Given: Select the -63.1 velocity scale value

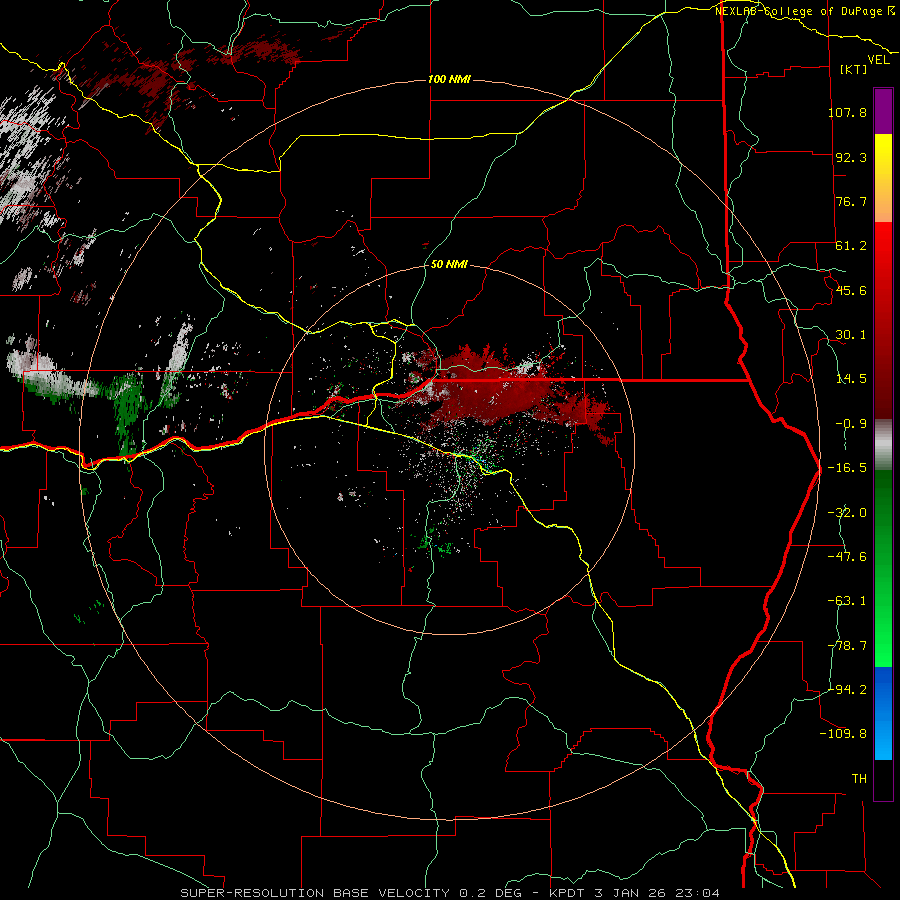Looking at the screenshot, I should pos(847,601).
